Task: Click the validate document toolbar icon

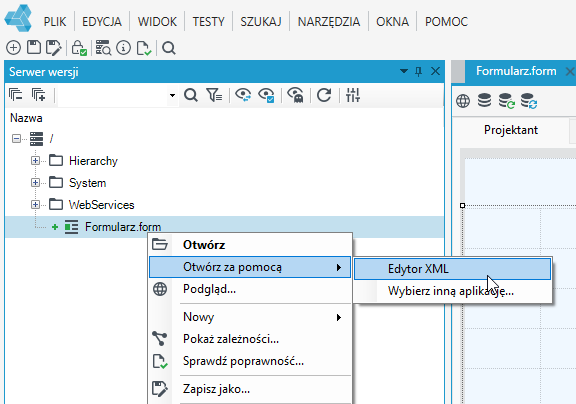Action: pyautogui.click(x=144, y=48)
